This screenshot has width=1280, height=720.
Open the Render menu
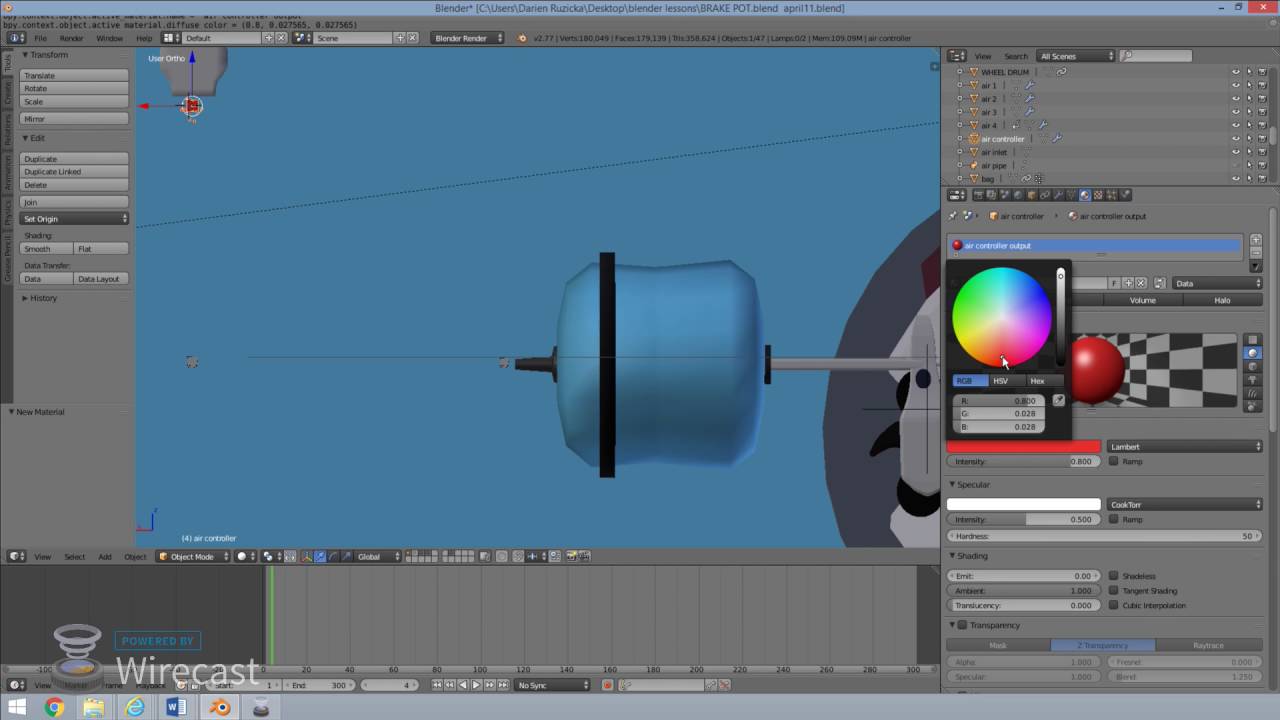pos(71,38)
